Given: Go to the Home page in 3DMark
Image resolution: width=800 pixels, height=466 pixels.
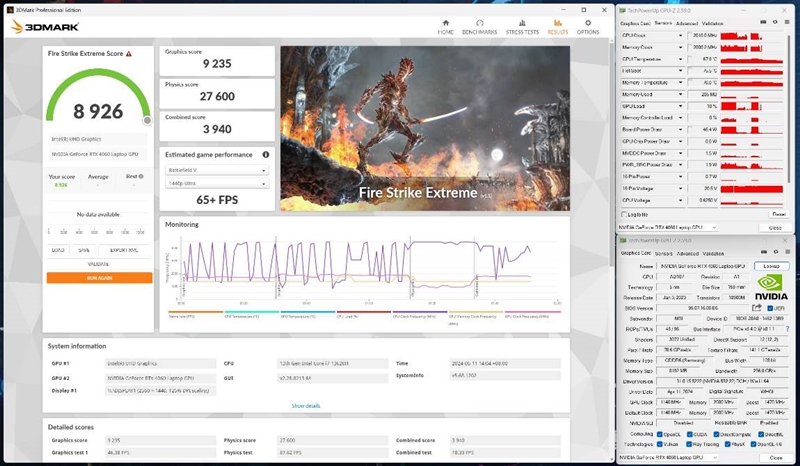Looking at the screenshot, I should 445,27.
